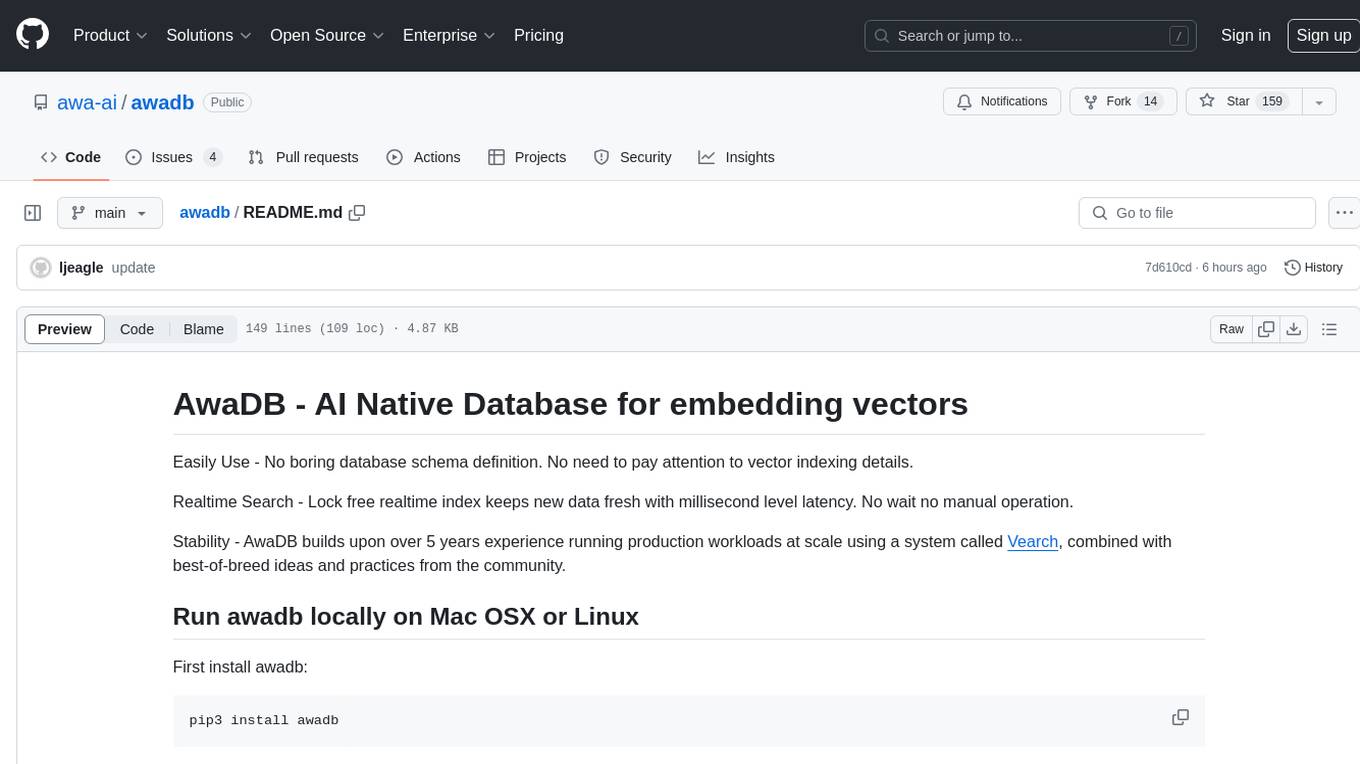Open the Raw file view
This screenshot has width=1360, height=764.
click(1231, 329)
